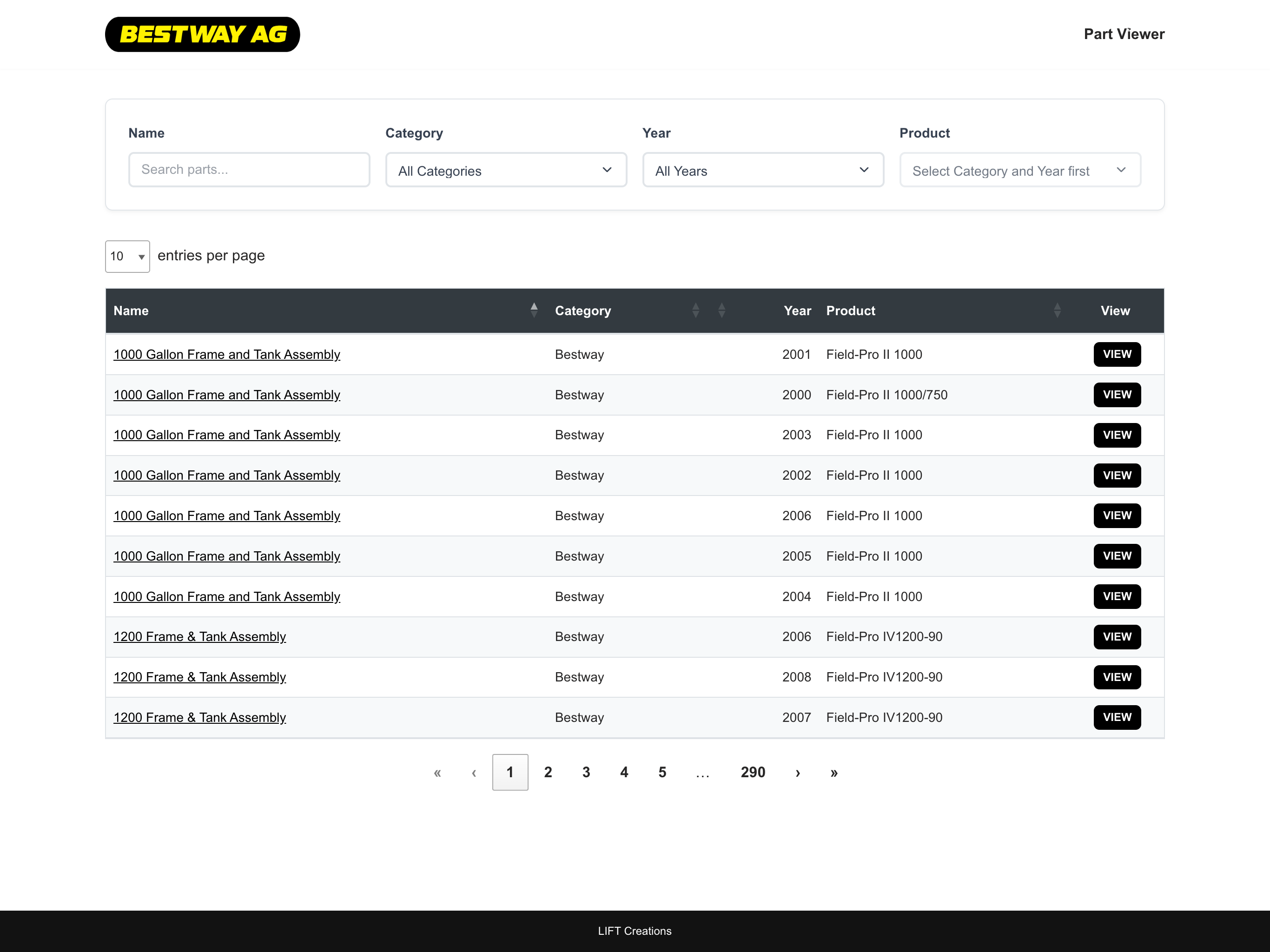Open the 2008 1200 Frame & Tank Assembly link
The height and width of the screenshot is (952, 1270).
tap(200, 677)
